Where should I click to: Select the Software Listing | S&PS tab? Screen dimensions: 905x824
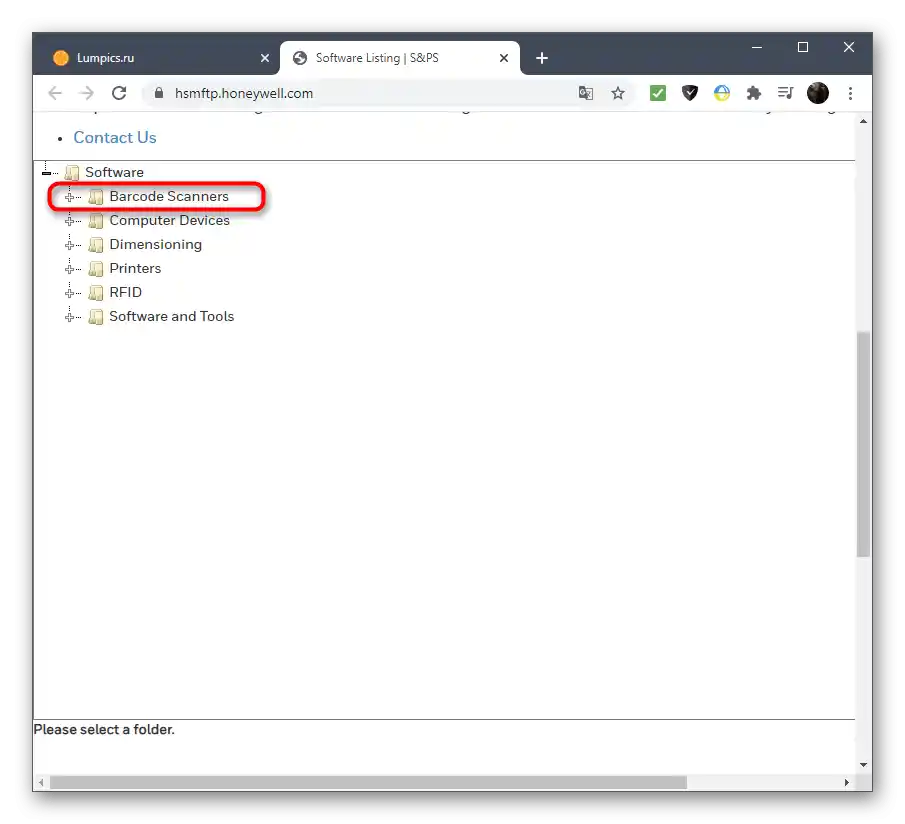(400, 58)
